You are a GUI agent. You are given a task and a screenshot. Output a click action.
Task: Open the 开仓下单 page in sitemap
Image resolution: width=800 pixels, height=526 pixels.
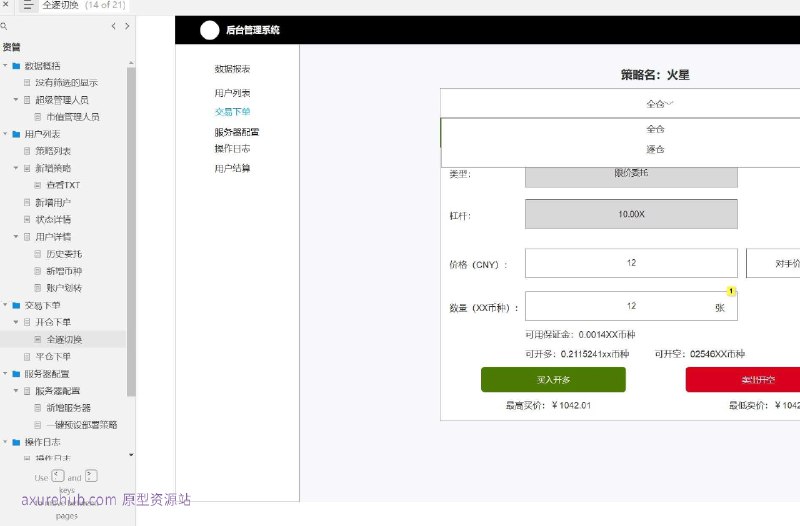coord(53,322)
